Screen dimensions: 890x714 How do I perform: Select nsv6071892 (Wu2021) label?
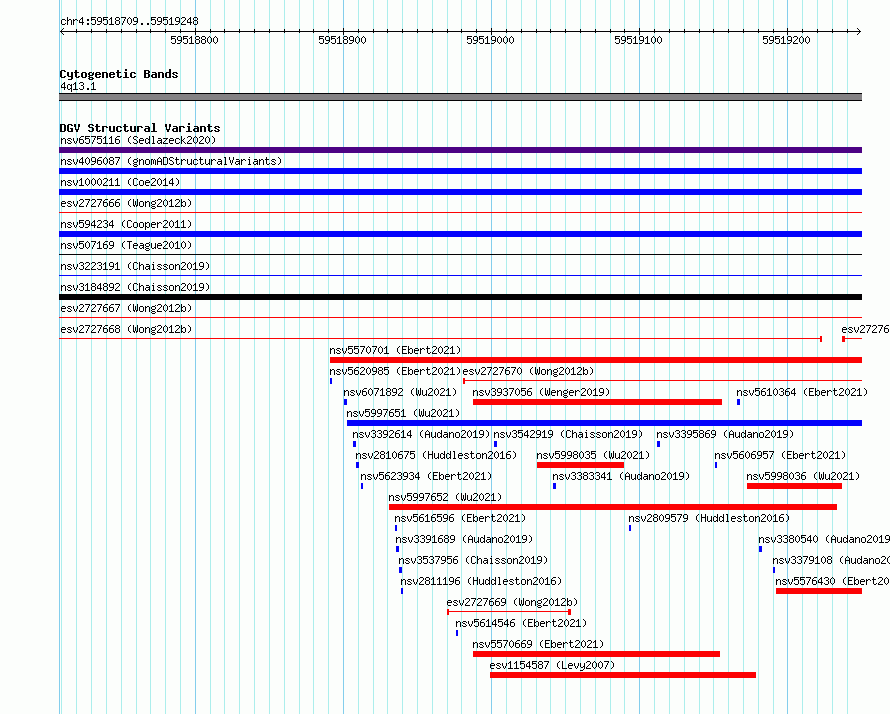[400, 392]
